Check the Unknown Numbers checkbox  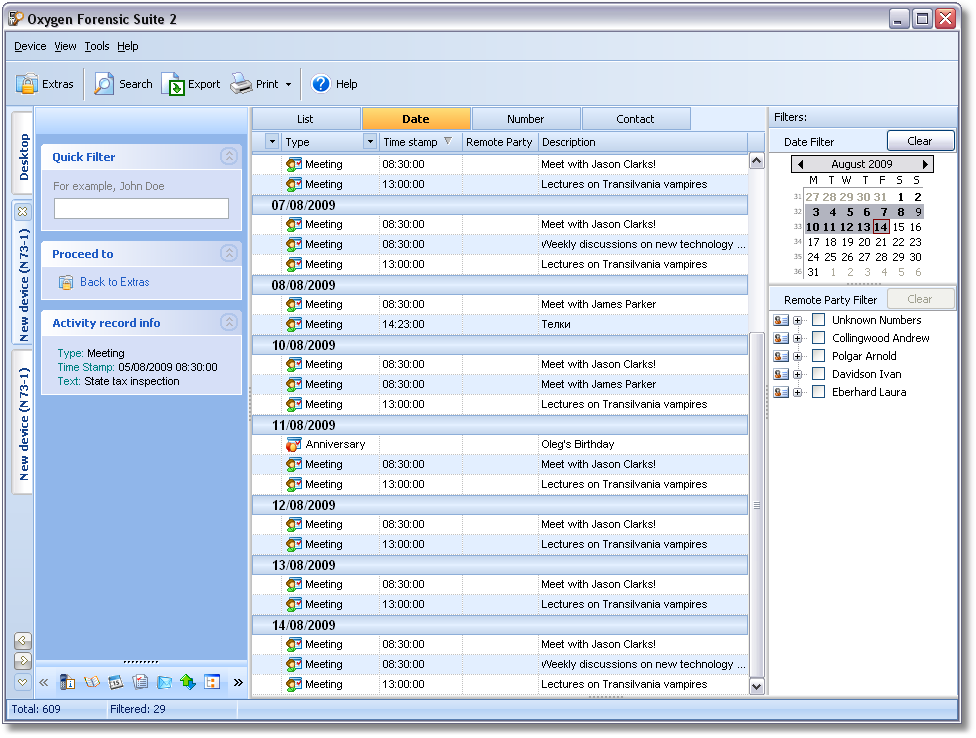pos(818,320)
